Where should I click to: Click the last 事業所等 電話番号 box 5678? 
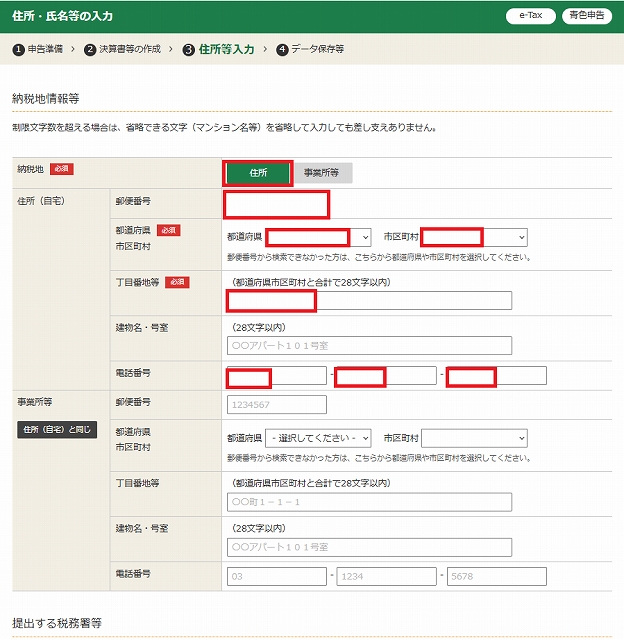coord(496,576)
